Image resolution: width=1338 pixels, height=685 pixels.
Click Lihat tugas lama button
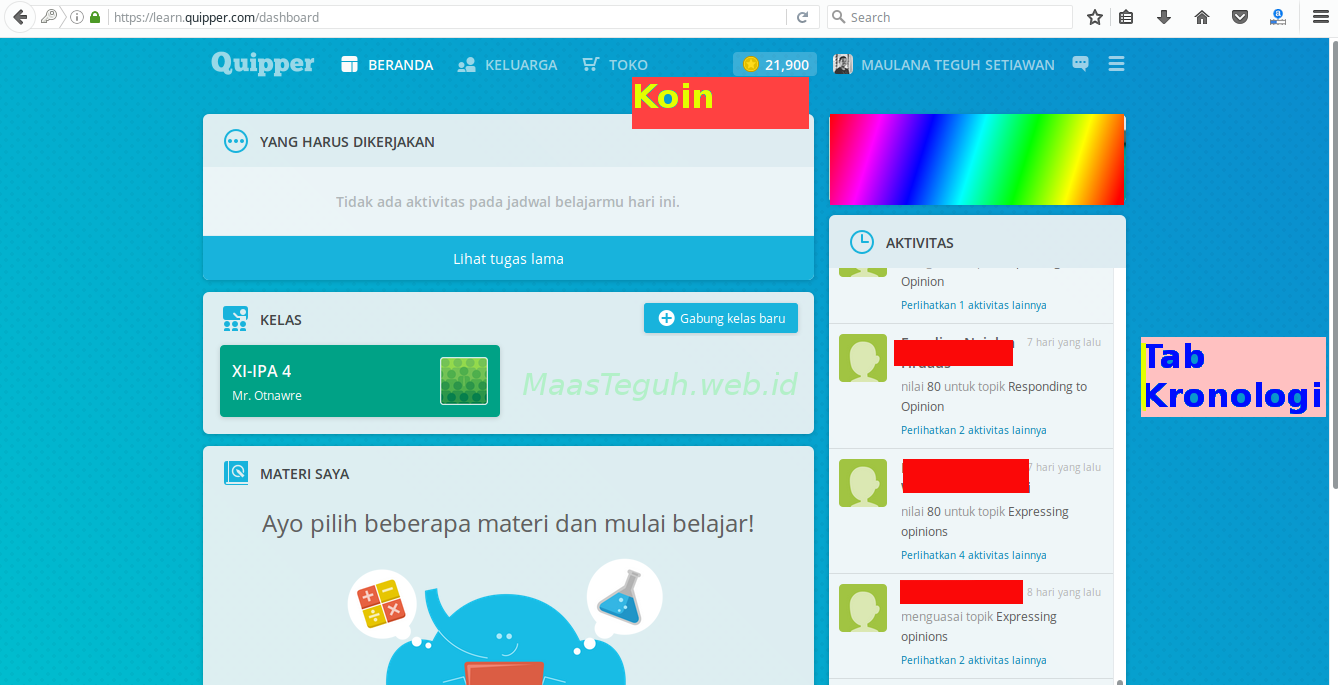point(508,258)
